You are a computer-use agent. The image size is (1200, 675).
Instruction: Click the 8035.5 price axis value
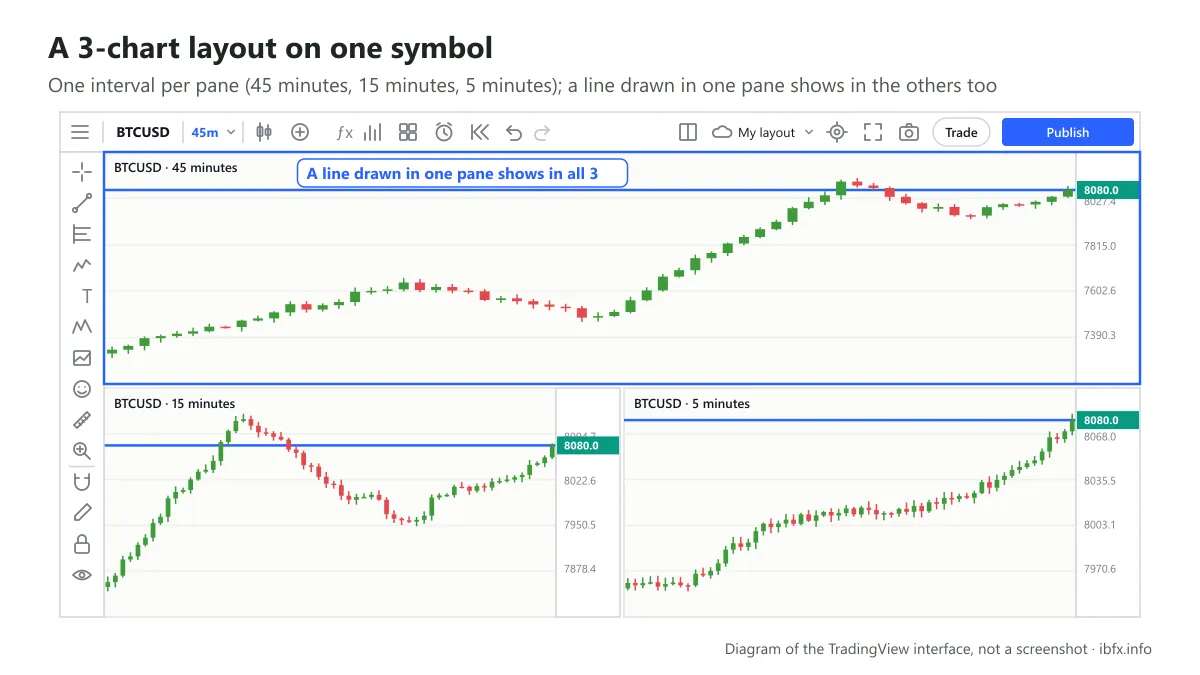pyautogui.click(x=1099, y=481)
